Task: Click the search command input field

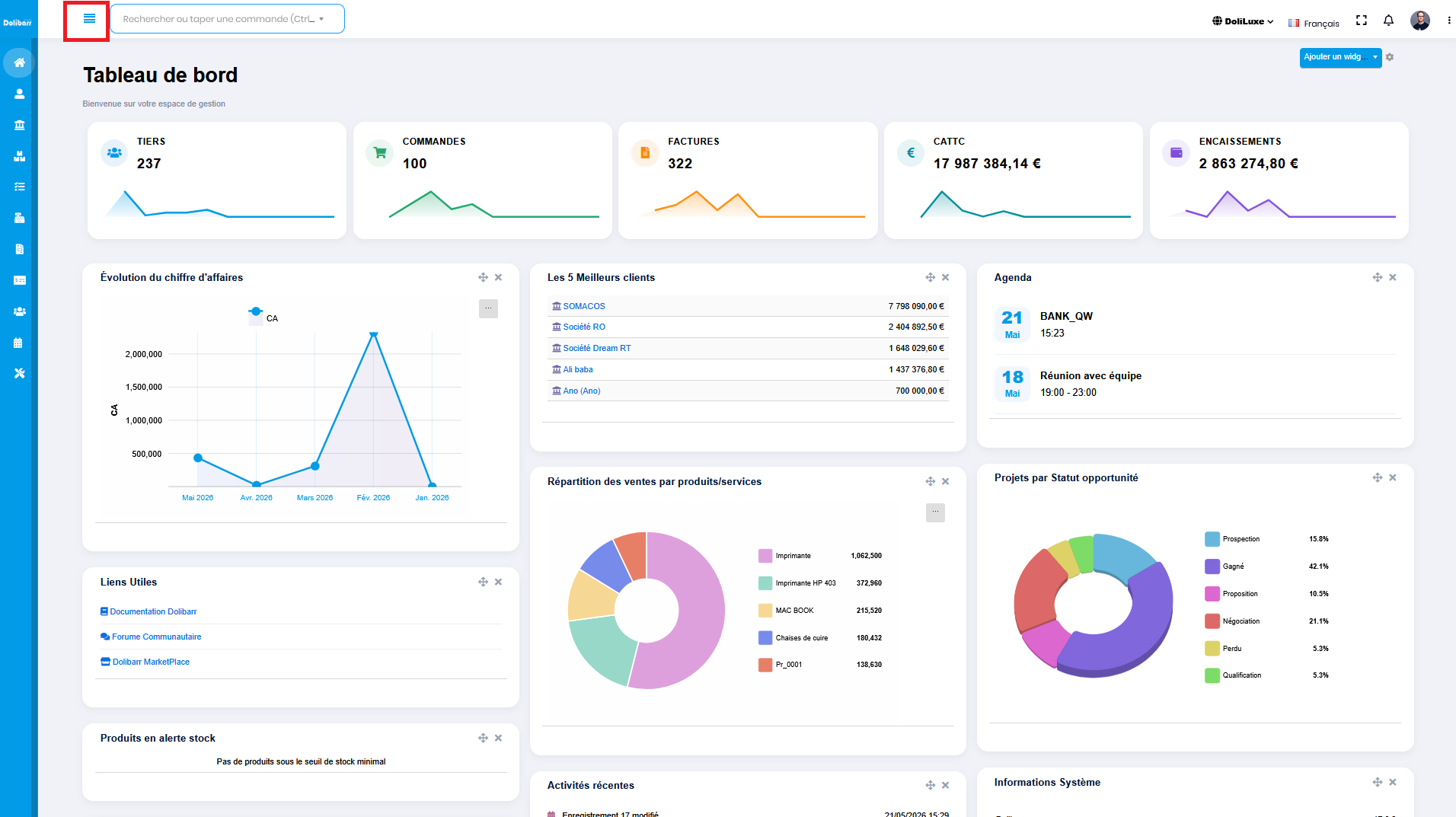Action: (x=227, y=19)
